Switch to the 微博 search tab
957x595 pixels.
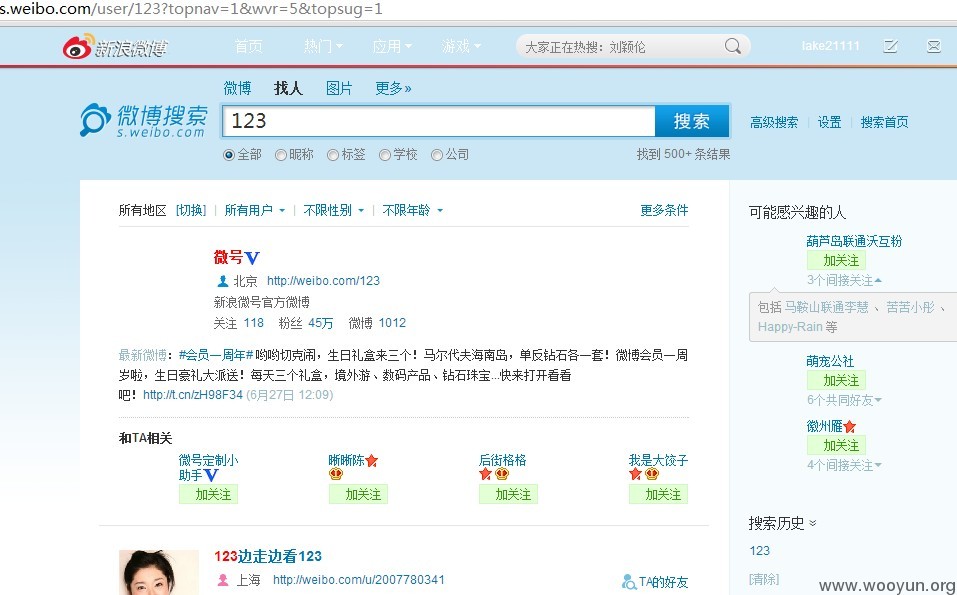point(237,88)
